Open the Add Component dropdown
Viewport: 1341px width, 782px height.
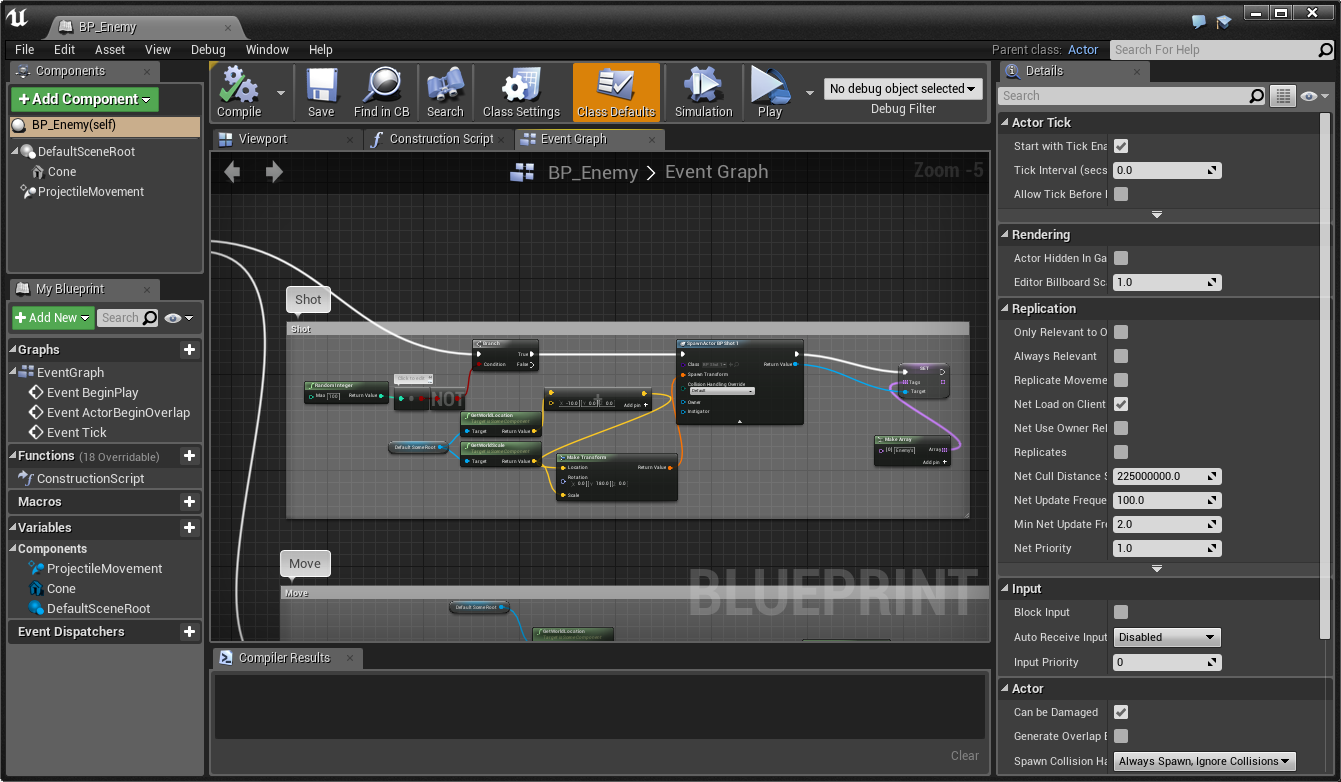(x=84, y=99)
